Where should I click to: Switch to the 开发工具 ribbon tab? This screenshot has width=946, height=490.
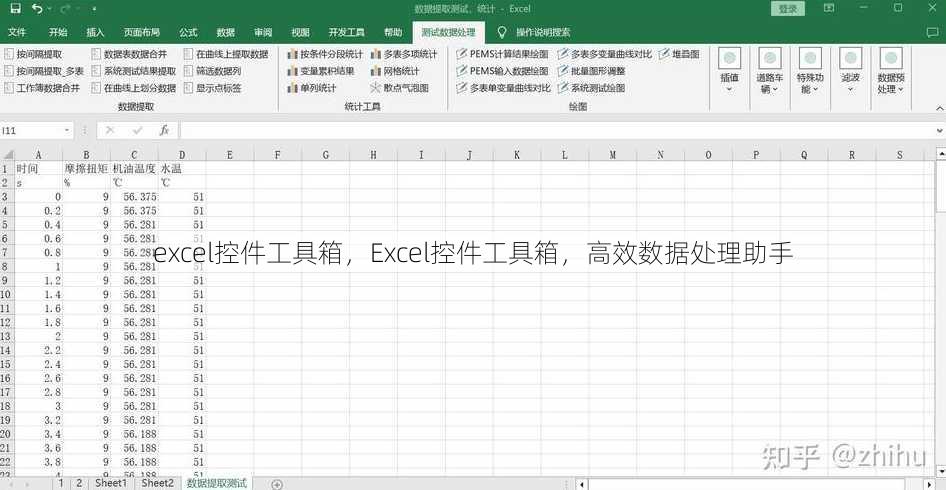[x=346, y=32]
